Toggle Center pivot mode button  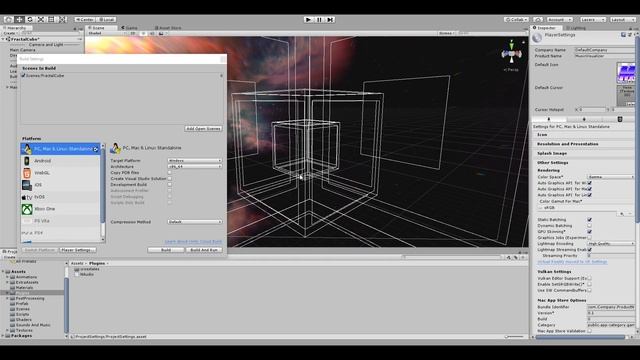[85, 19]
